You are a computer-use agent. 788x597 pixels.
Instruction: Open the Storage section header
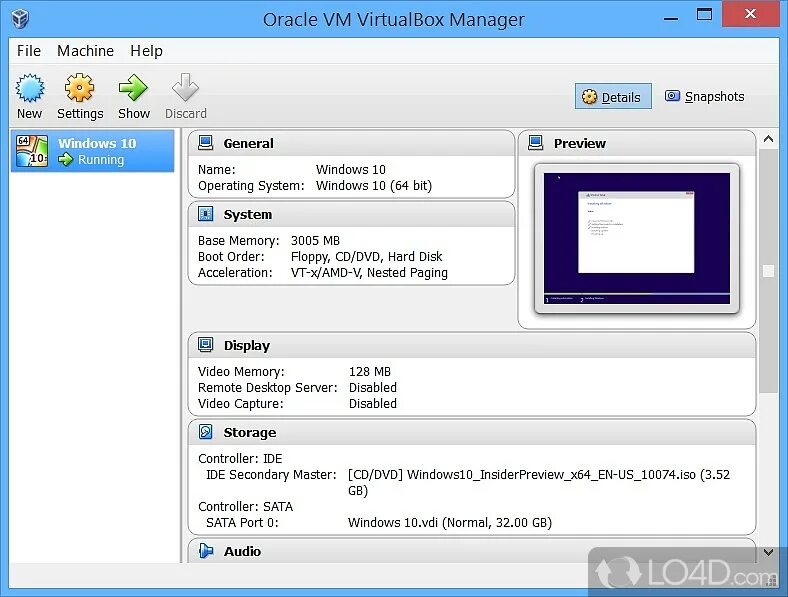[x=472, y=432]
